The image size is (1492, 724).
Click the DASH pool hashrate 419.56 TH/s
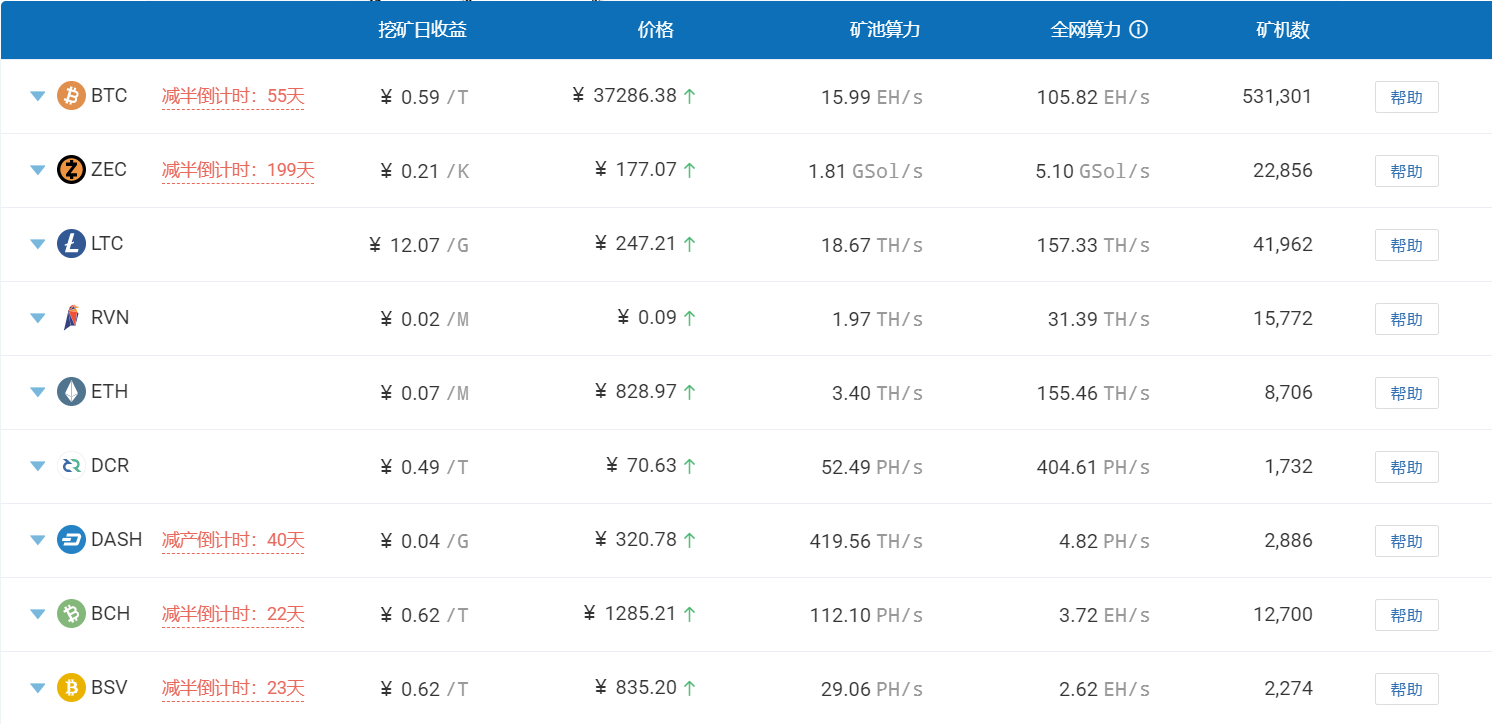[866, 542]
